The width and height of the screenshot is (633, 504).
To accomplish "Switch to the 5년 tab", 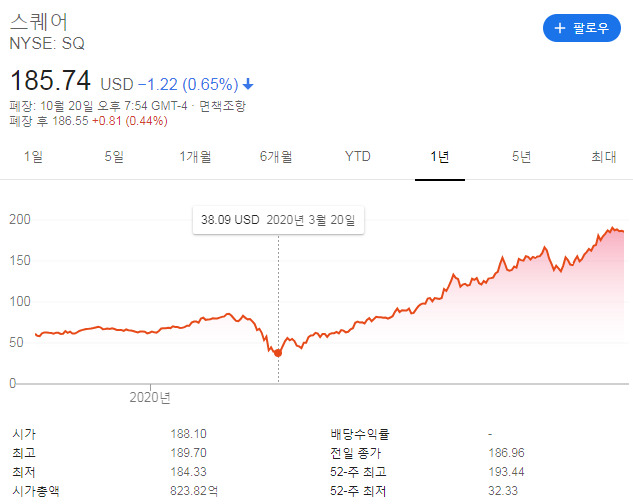I will (522, 156).
